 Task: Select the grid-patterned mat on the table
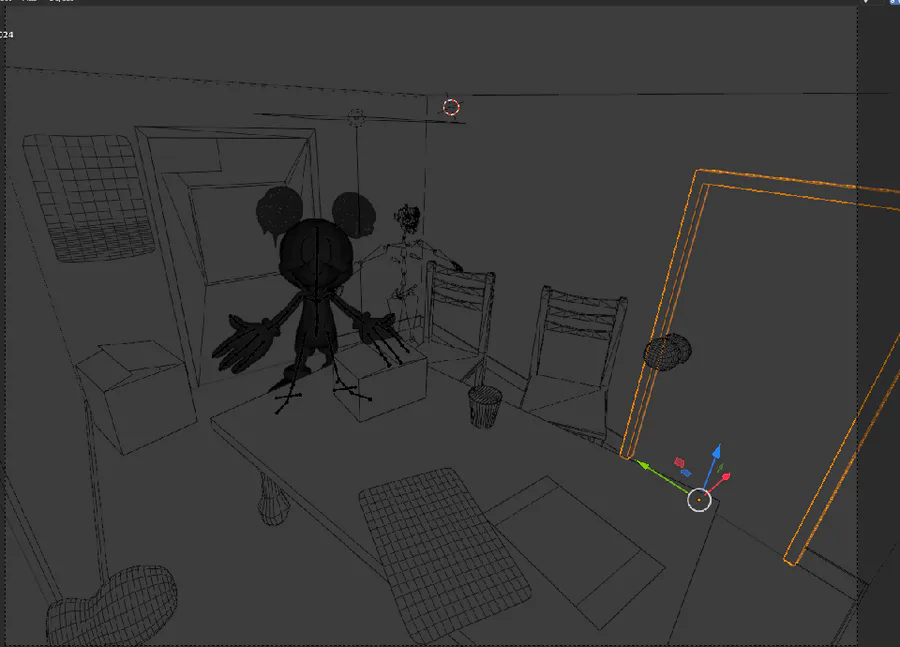click(445, 554)
